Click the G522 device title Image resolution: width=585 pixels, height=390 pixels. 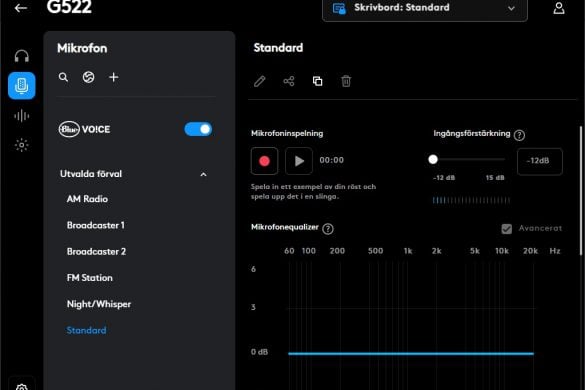(69, 7)
